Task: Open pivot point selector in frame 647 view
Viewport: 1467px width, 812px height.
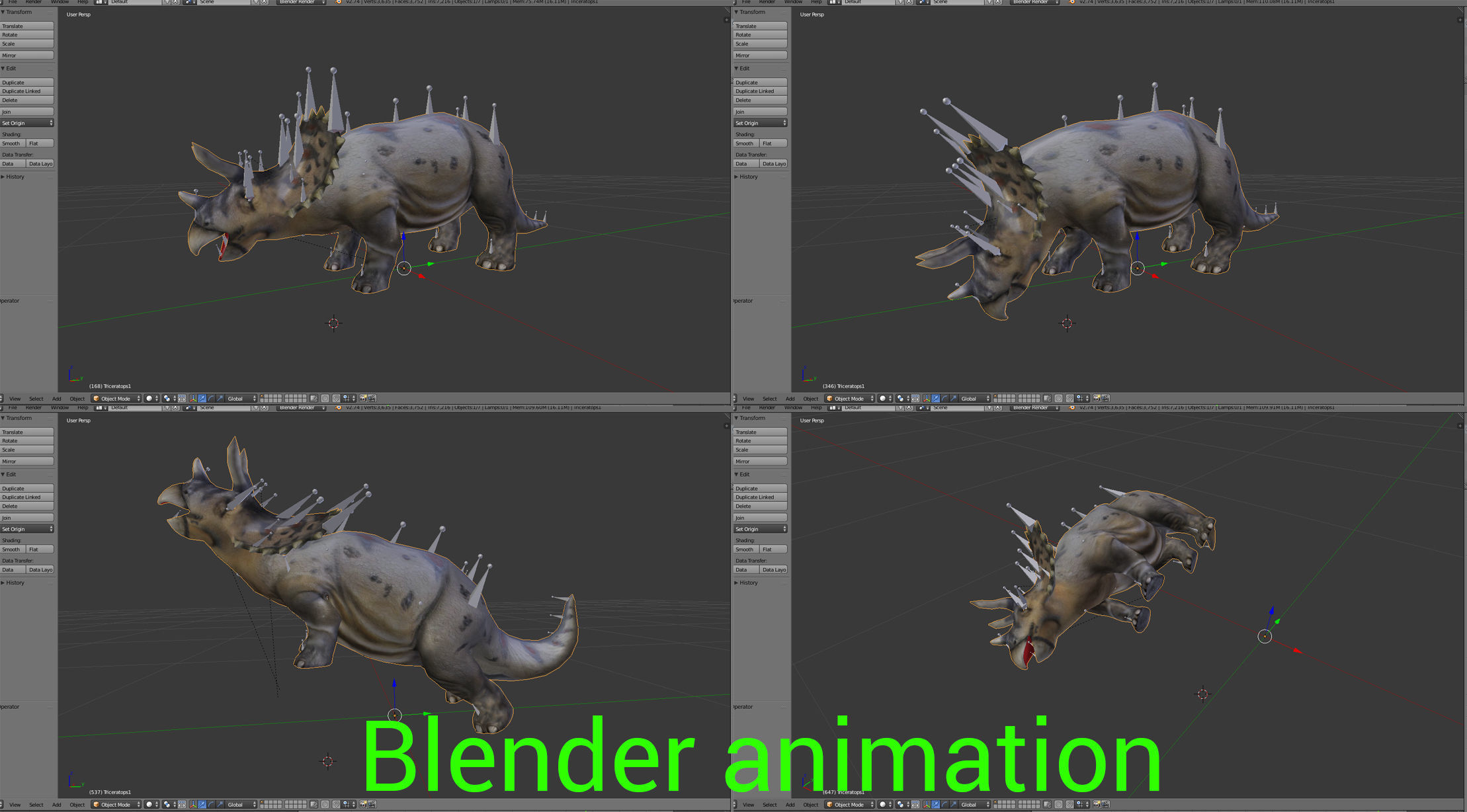Action: click(x=903, y=804)
